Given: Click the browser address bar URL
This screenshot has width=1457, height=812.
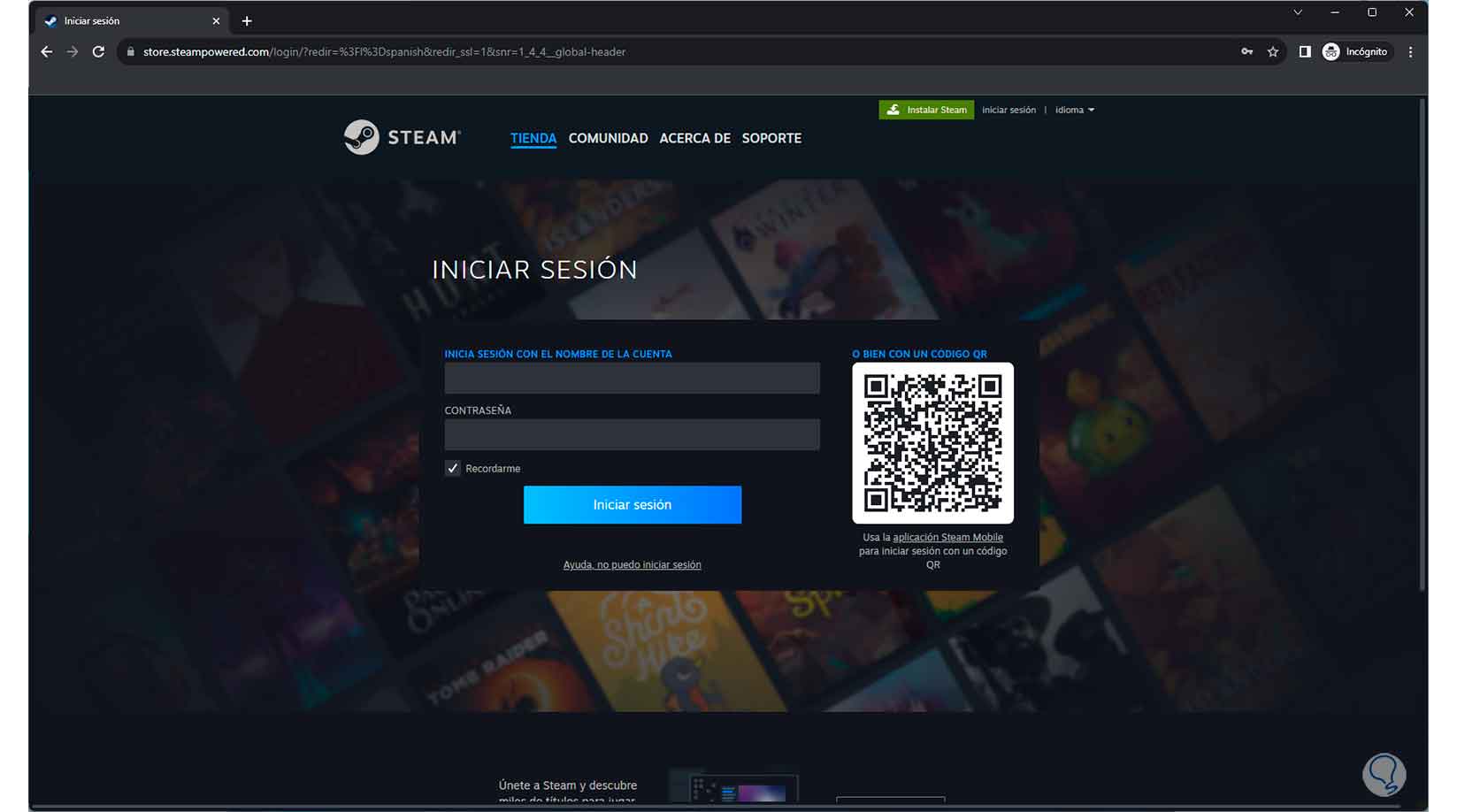Looking at the screenshot, I should (384, 52).
